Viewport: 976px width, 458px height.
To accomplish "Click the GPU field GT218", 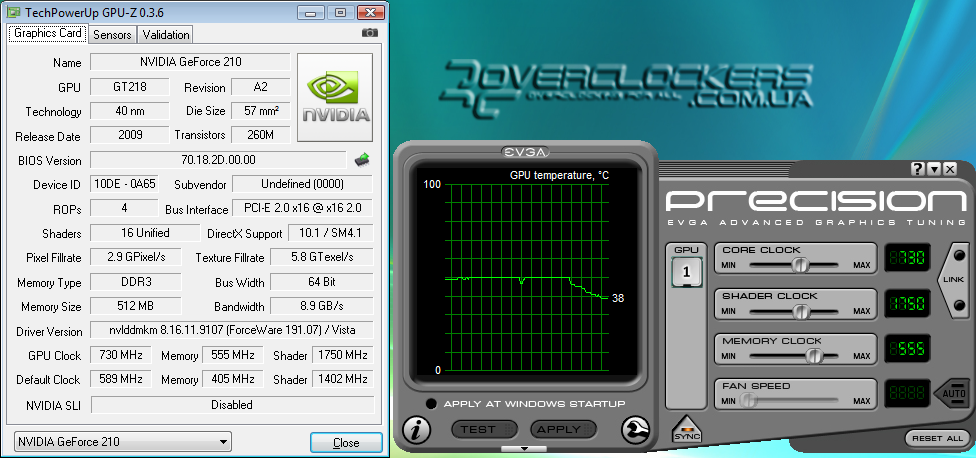I will [x=129, y=87].
